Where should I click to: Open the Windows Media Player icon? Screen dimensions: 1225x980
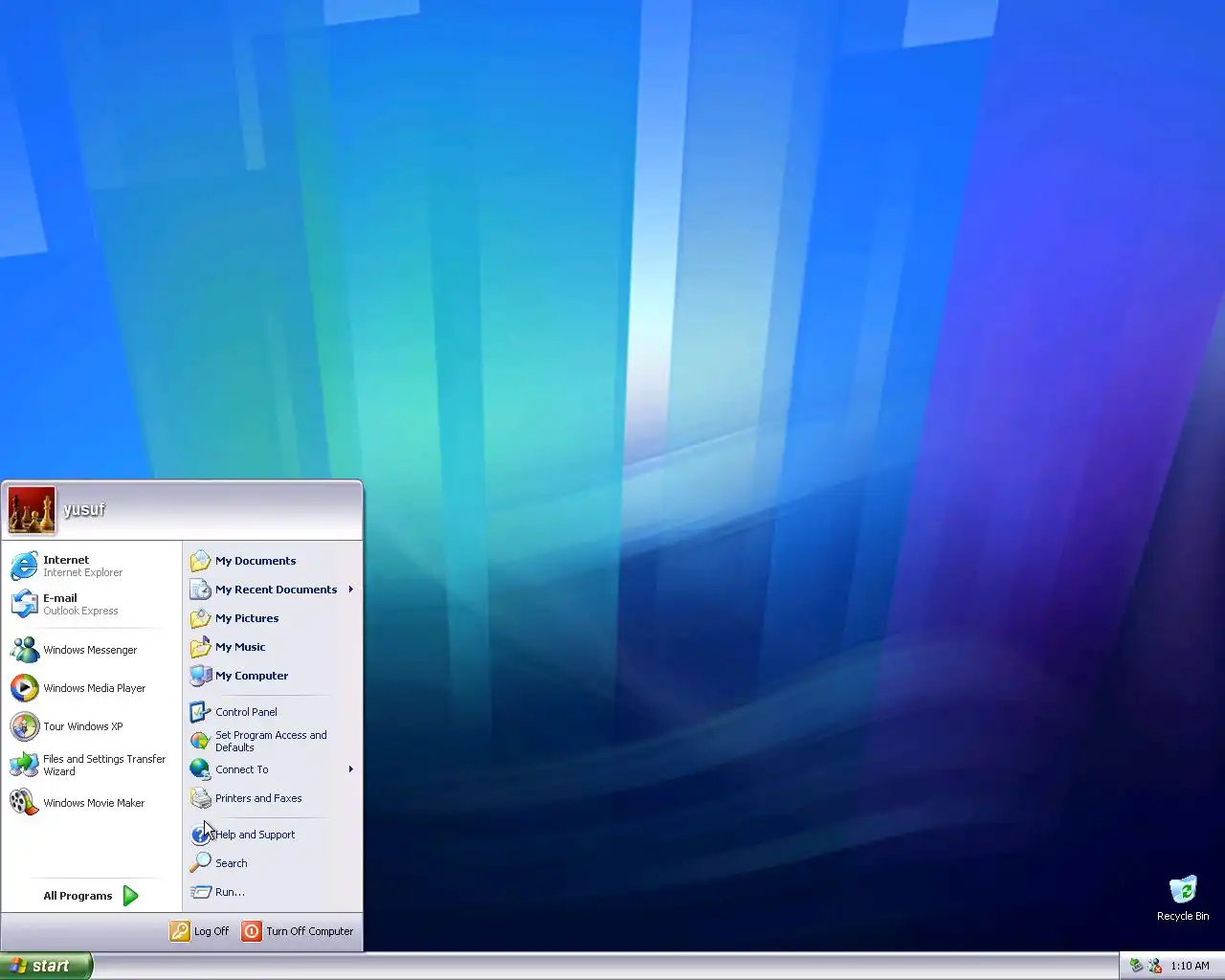point(24,688)
